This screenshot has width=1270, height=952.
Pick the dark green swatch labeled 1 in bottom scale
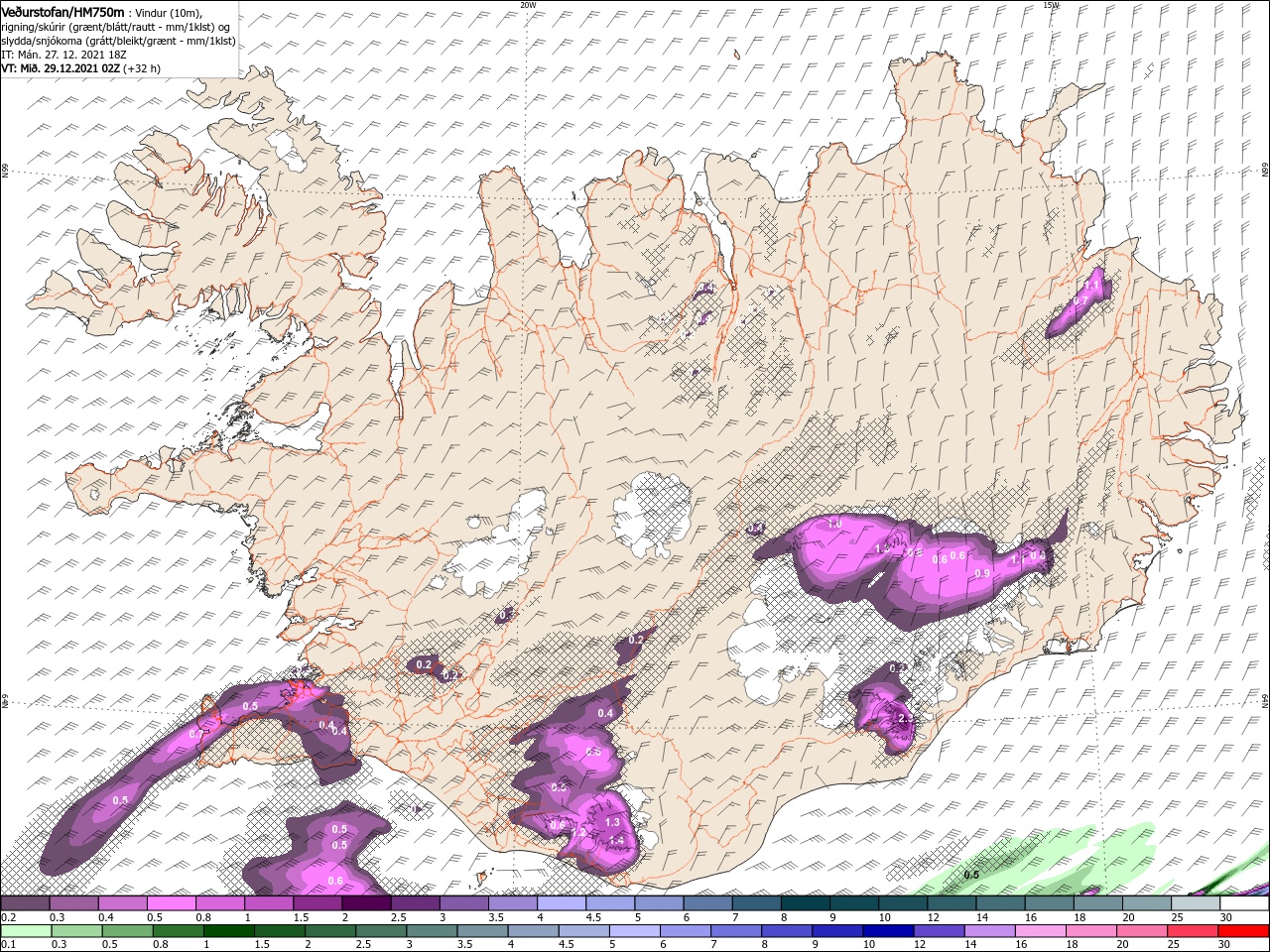[227, 931]
